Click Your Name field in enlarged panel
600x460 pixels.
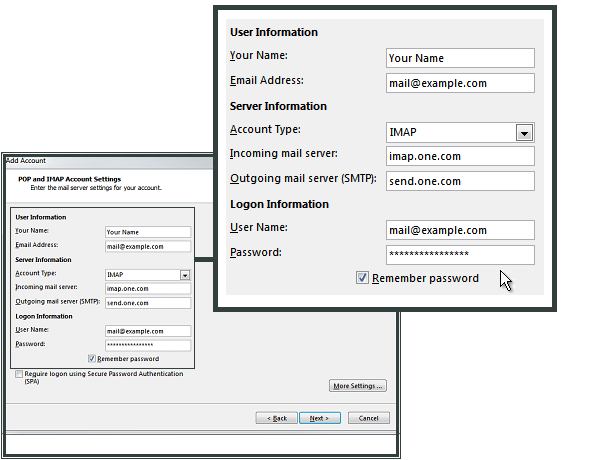point(460,58)
